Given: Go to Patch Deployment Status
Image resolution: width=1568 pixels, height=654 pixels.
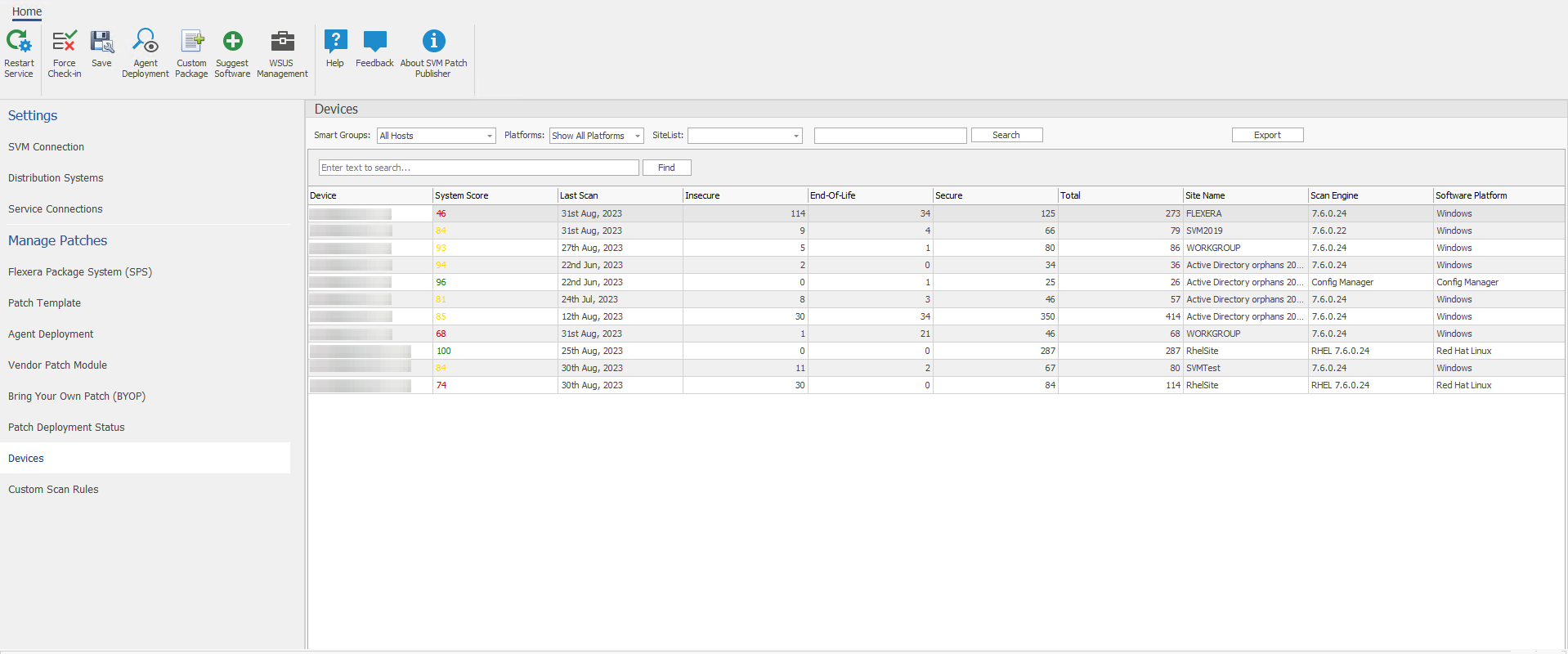Looking at the screenshot, I should 66,428.
